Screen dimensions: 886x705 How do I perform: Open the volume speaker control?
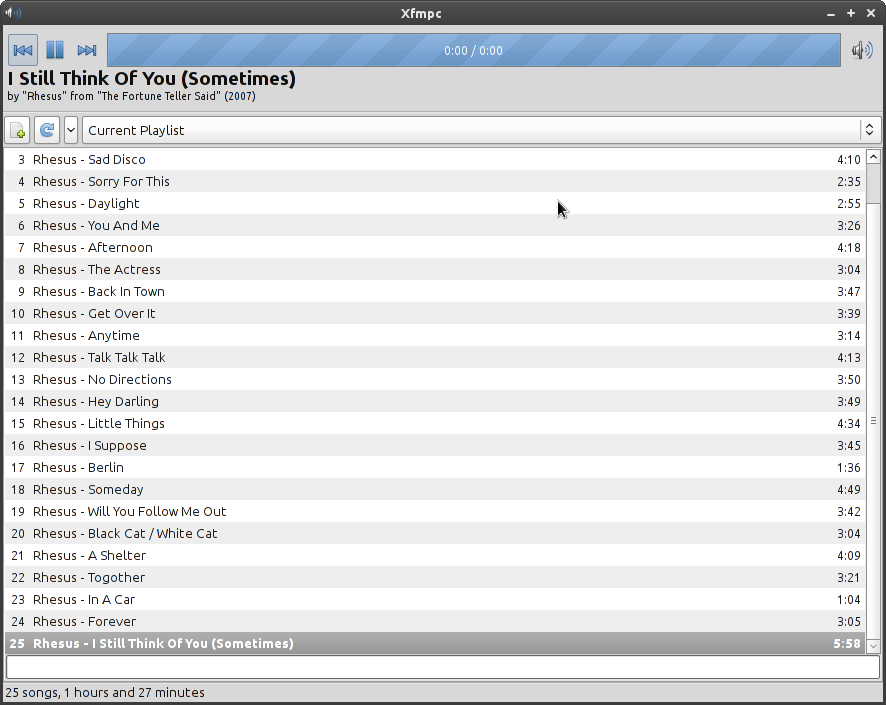(x=861, y=51)
